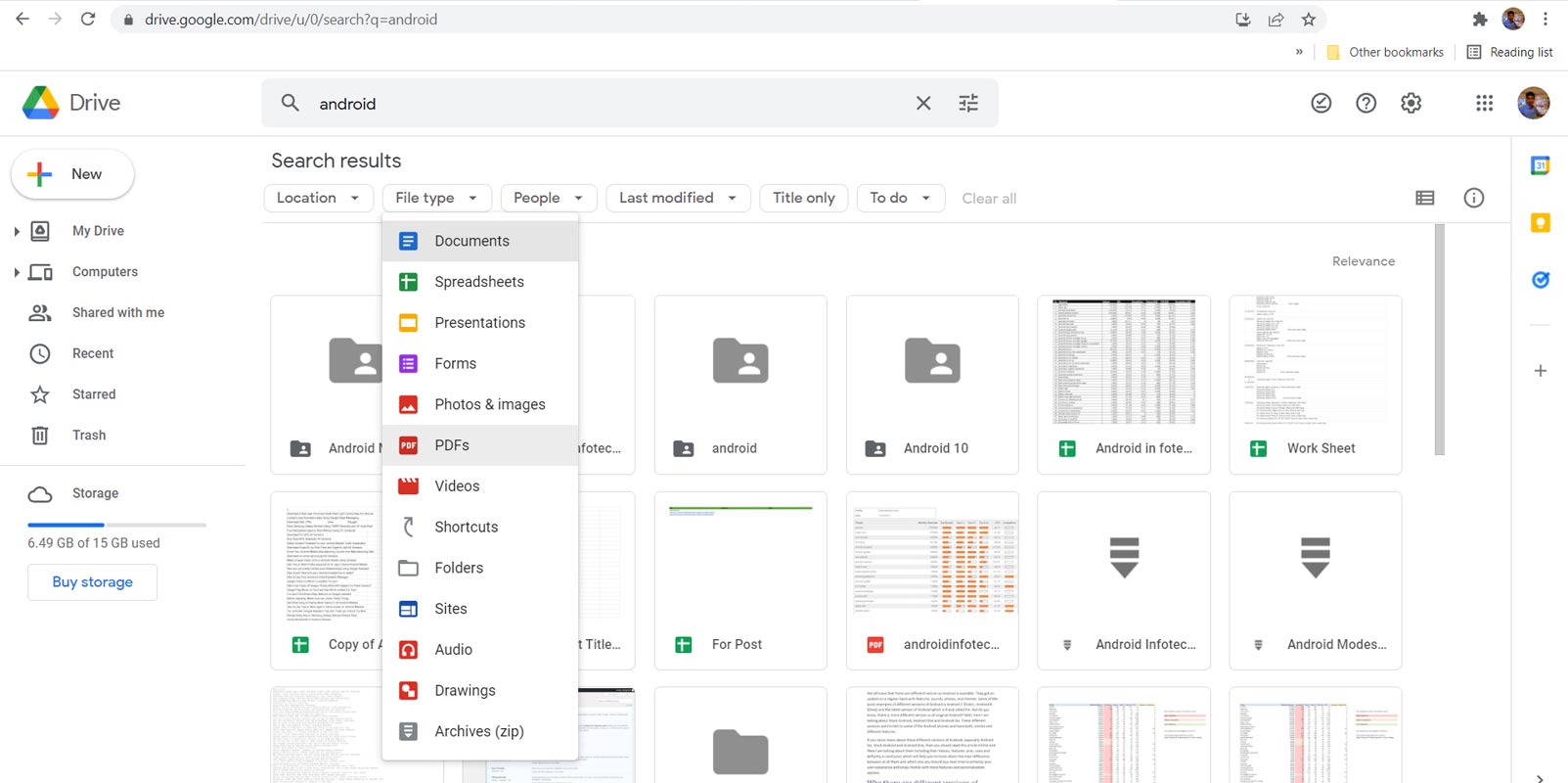Open the Help question mark icon

pyautogui.click(x=1366, y=103)
